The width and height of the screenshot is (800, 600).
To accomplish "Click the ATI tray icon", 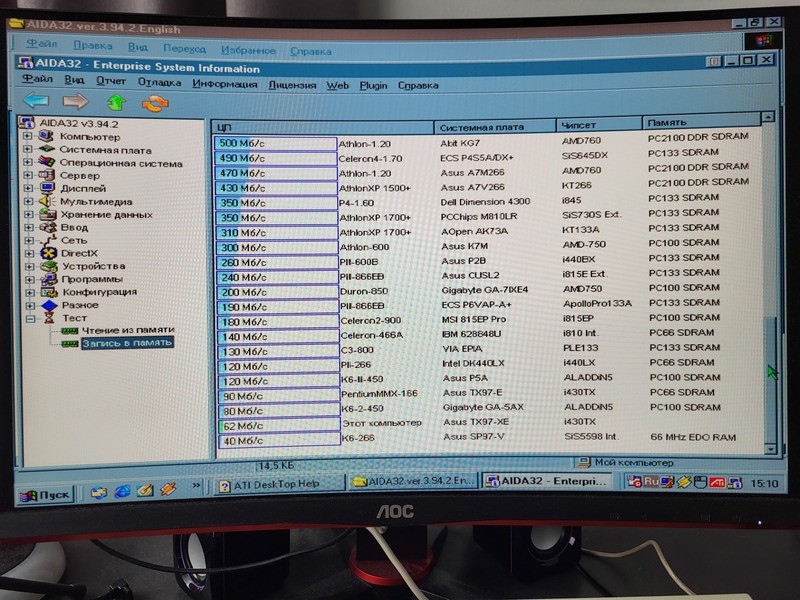I will click(x=717, y=482).
